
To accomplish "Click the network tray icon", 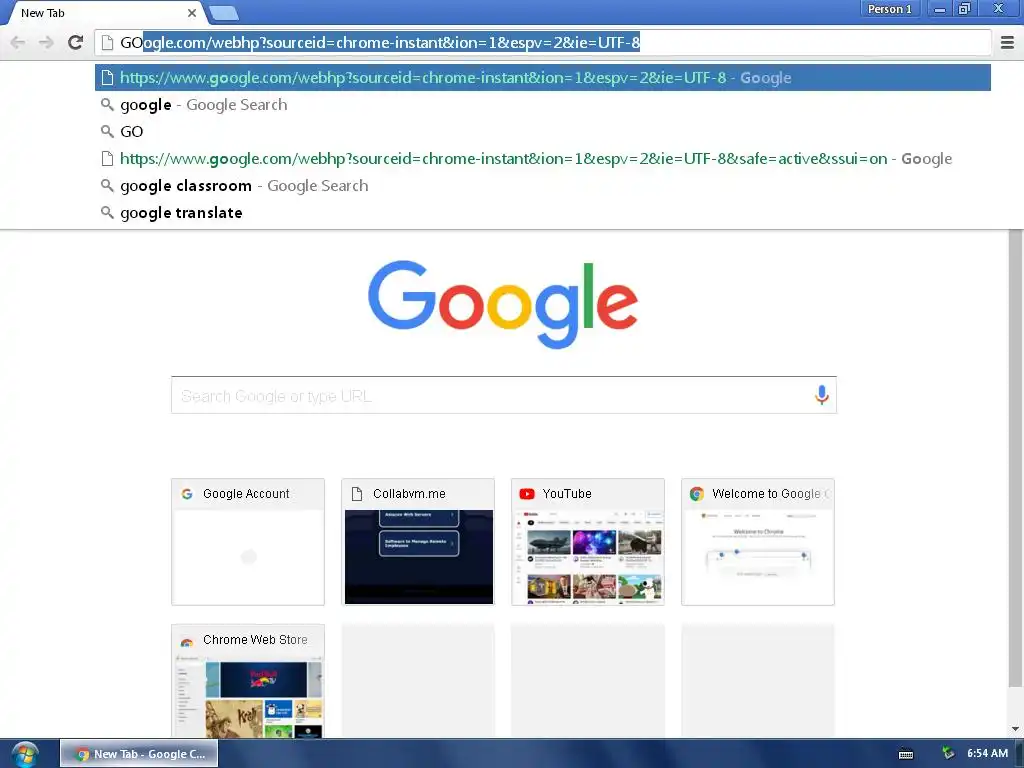I will [x=948, y=754].
